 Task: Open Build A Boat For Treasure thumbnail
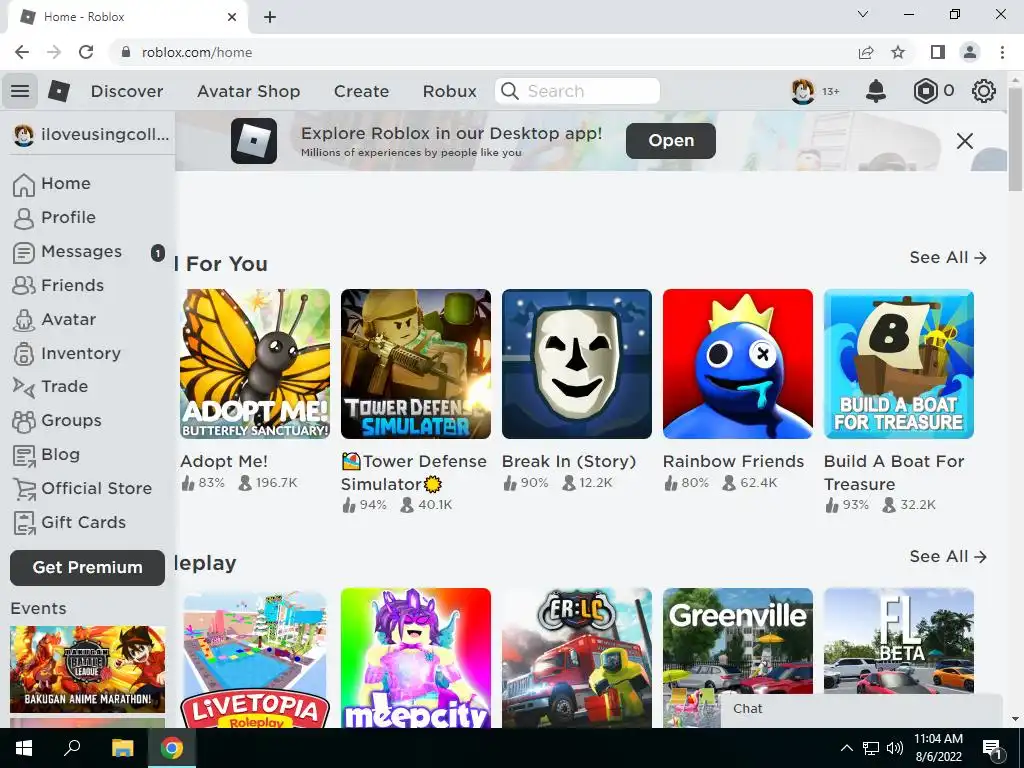(899, 364)
